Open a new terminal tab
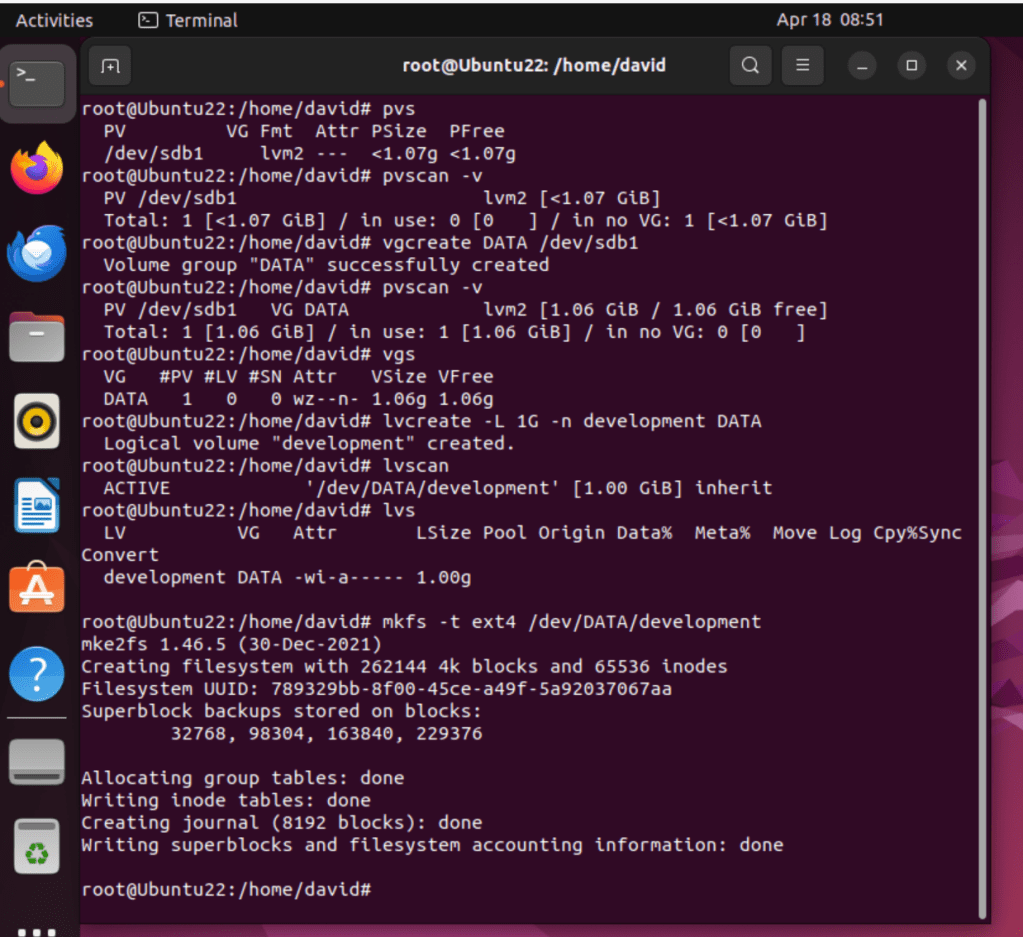The height and width of the screenshot is (937, 1023). pos(110,66)
